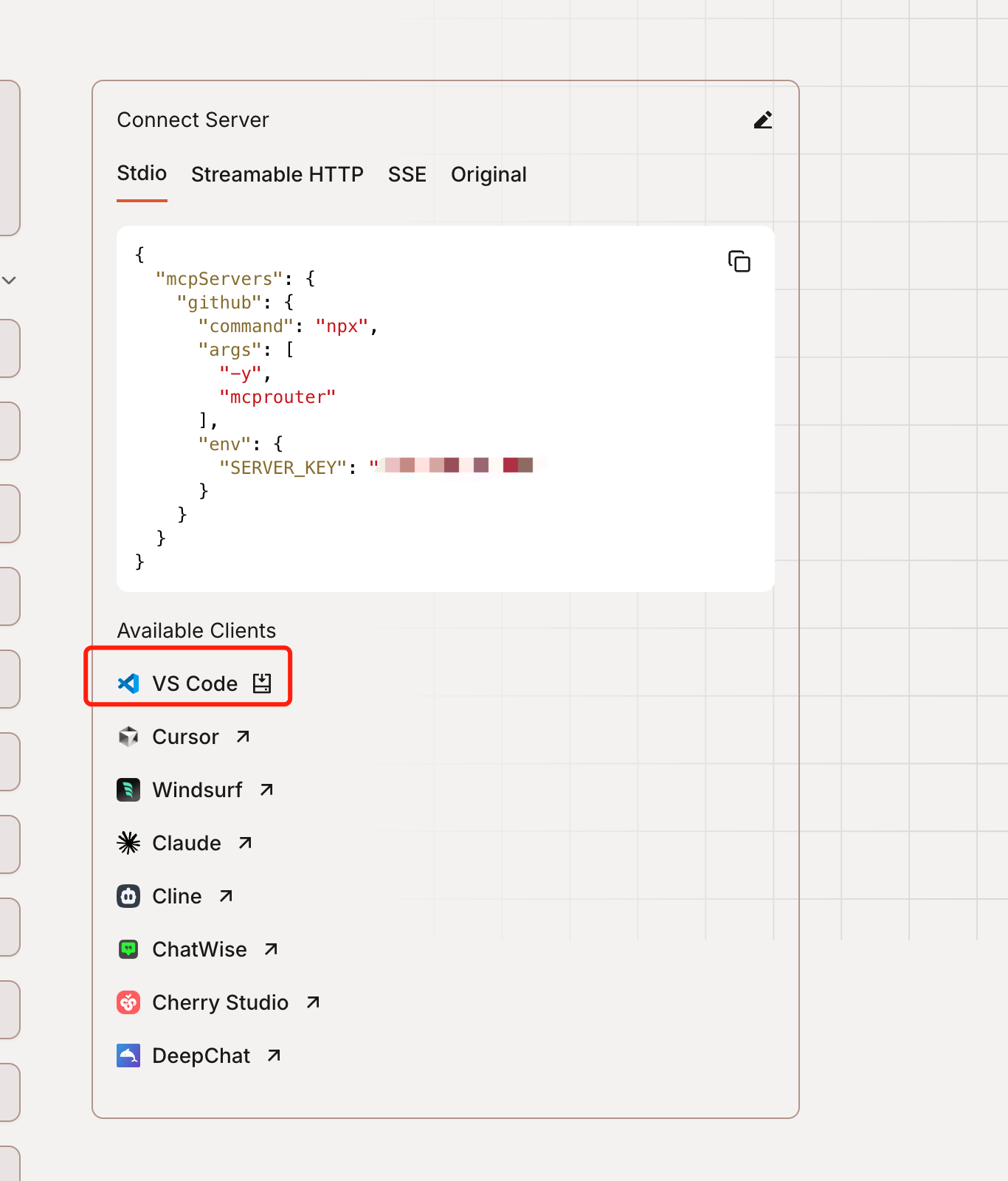1008x1181 pixels.
Task: Click the VS Code logo icon
Action: [x=128, y=684]
